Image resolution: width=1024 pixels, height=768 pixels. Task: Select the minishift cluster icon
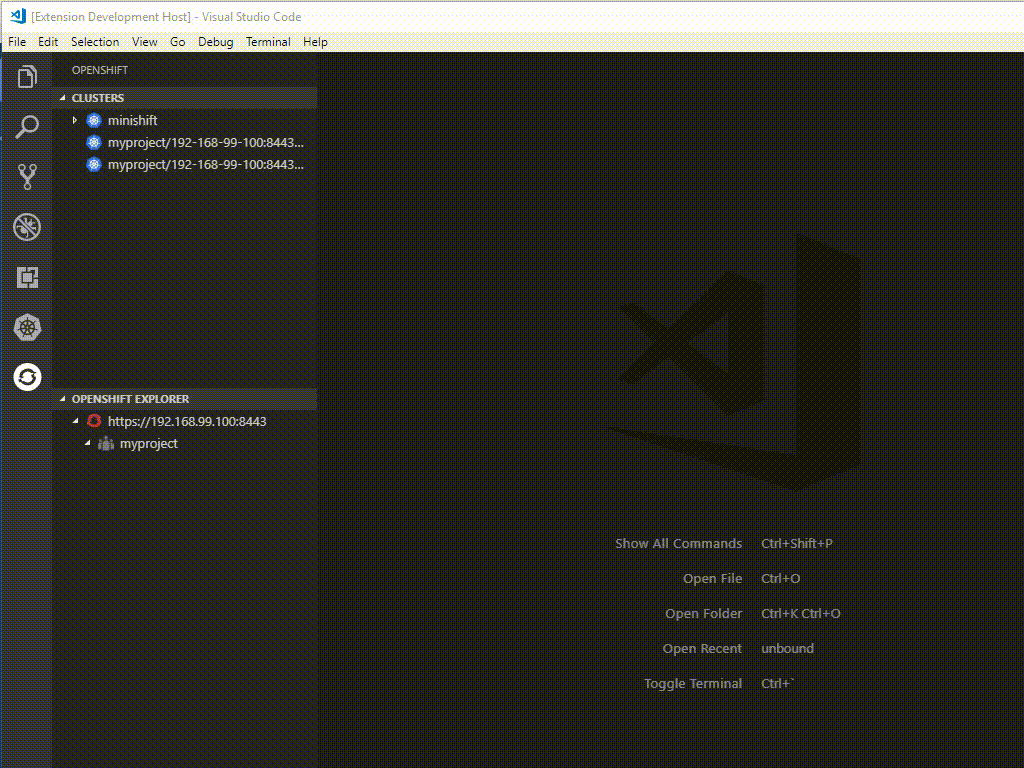point(93,120)
